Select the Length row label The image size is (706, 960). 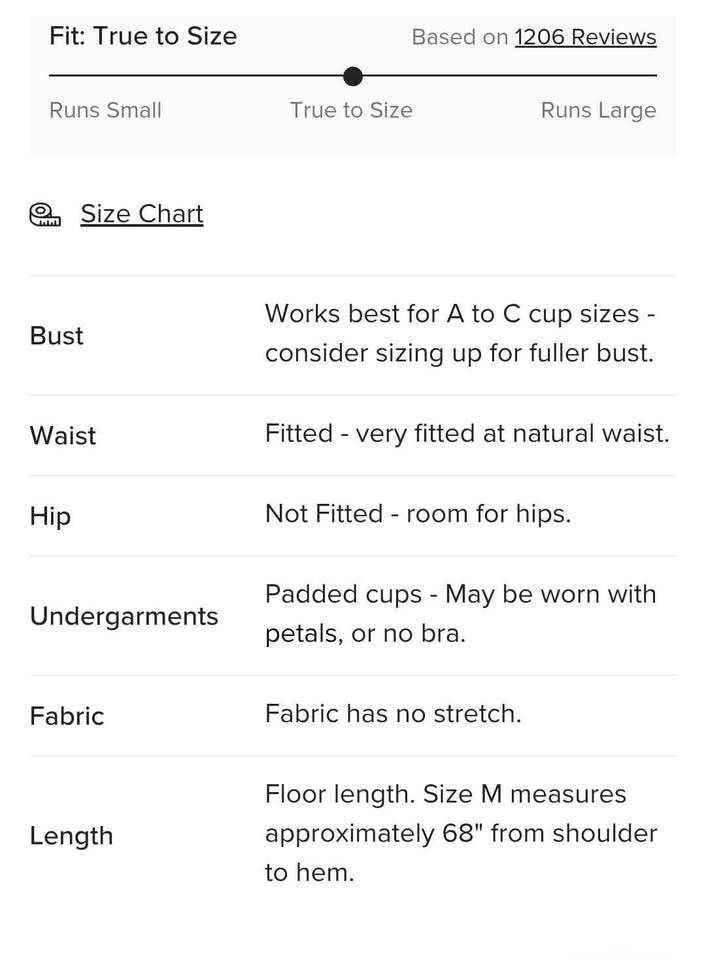[x=71, y=836]
